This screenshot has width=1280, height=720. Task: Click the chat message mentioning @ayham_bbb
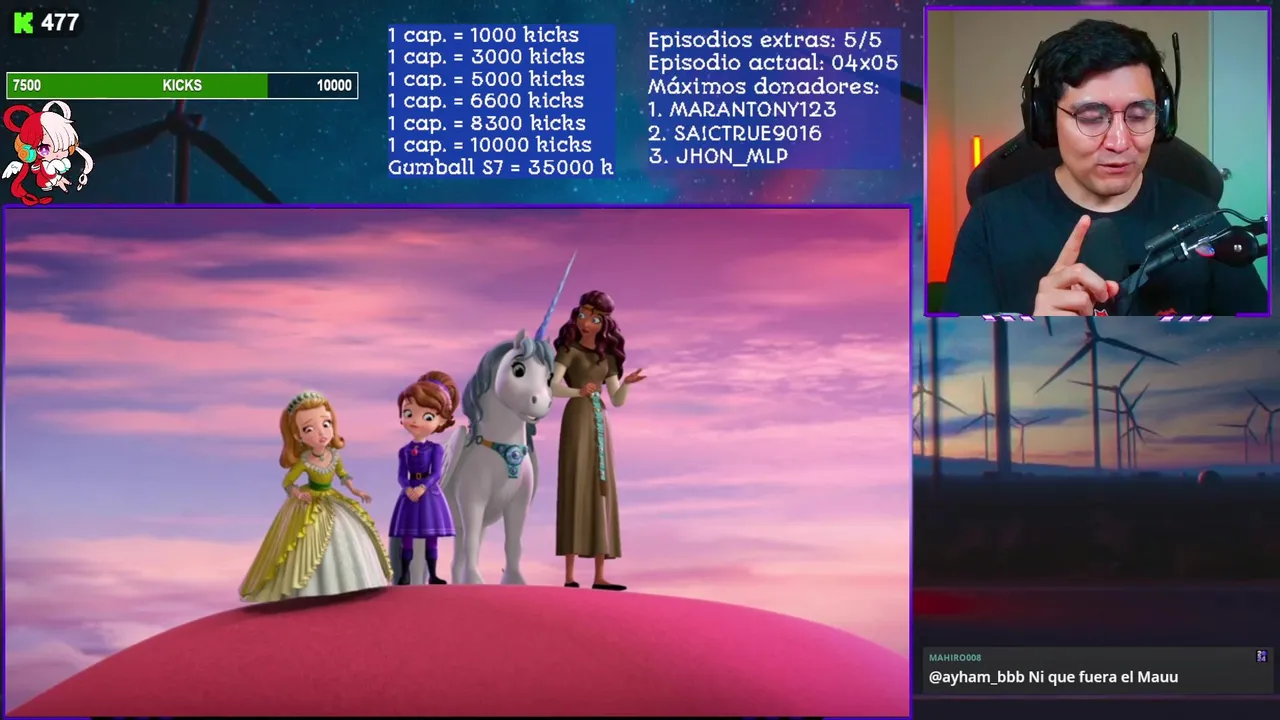point(1053,677)
